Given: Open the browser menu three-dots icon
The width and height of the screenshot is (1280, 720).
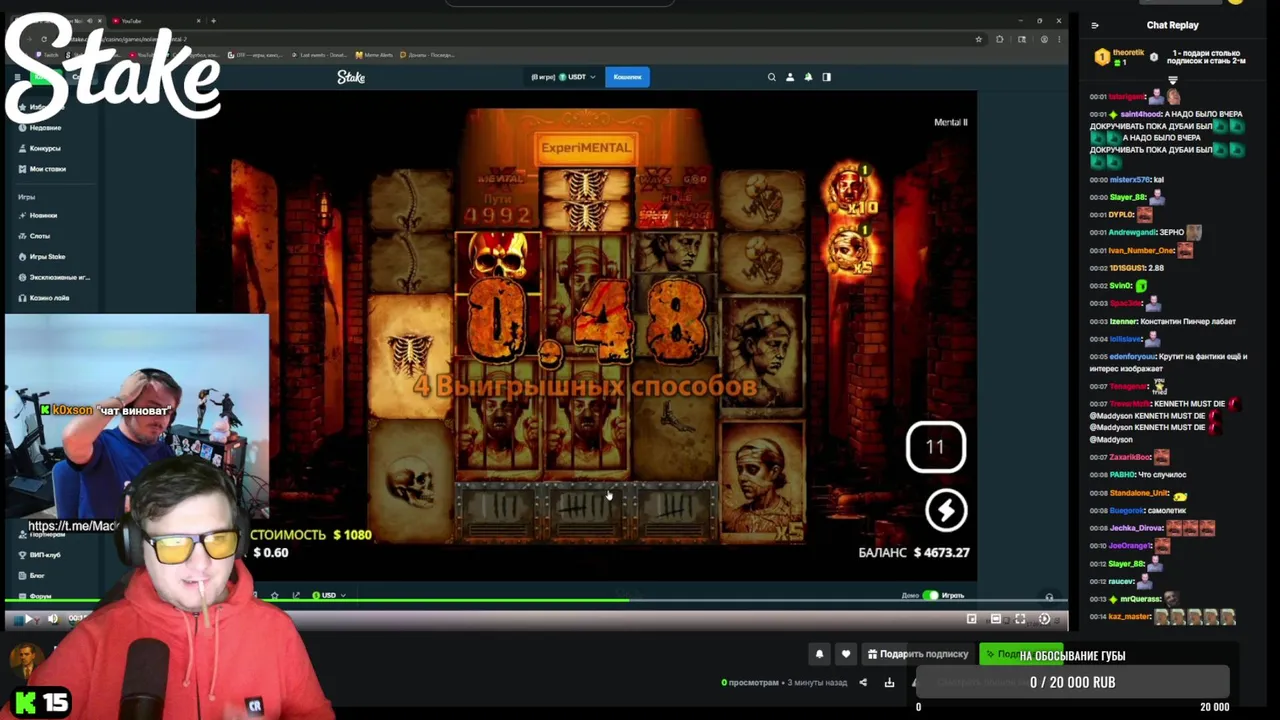Looking at the screenshot, I should (1059, 39).
